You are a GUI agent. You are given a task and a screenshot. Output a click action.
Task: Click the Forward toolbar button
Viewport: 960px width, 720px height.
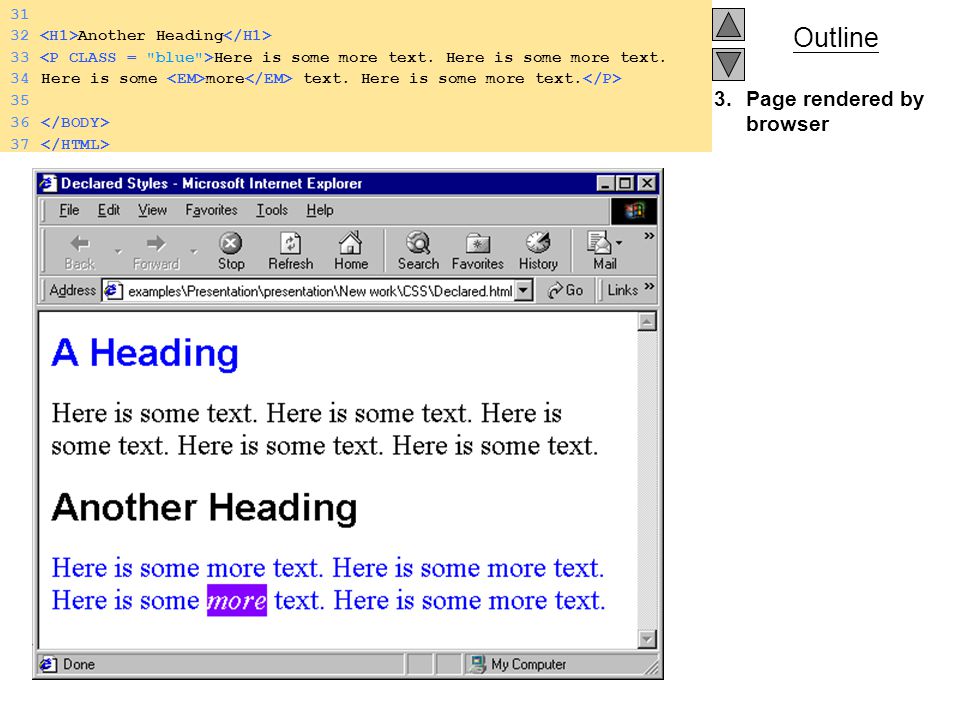point(156,251)
